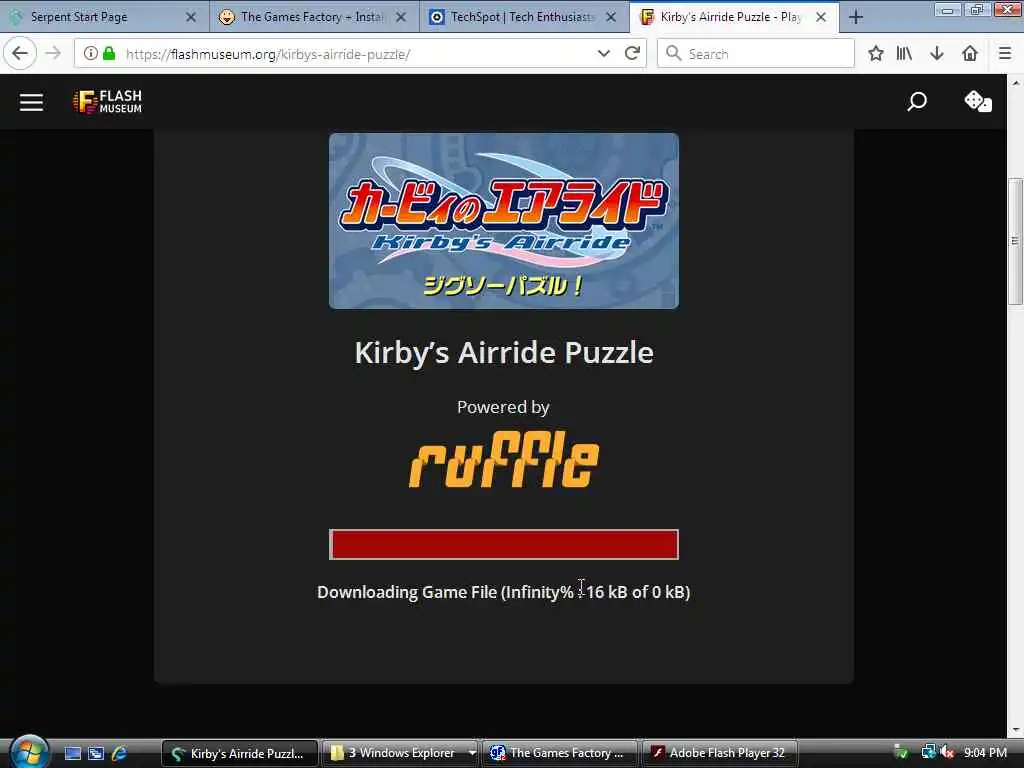Click the browser forward arrow
This screenshot has height=768, width=1024.
(x=54, y=54)
